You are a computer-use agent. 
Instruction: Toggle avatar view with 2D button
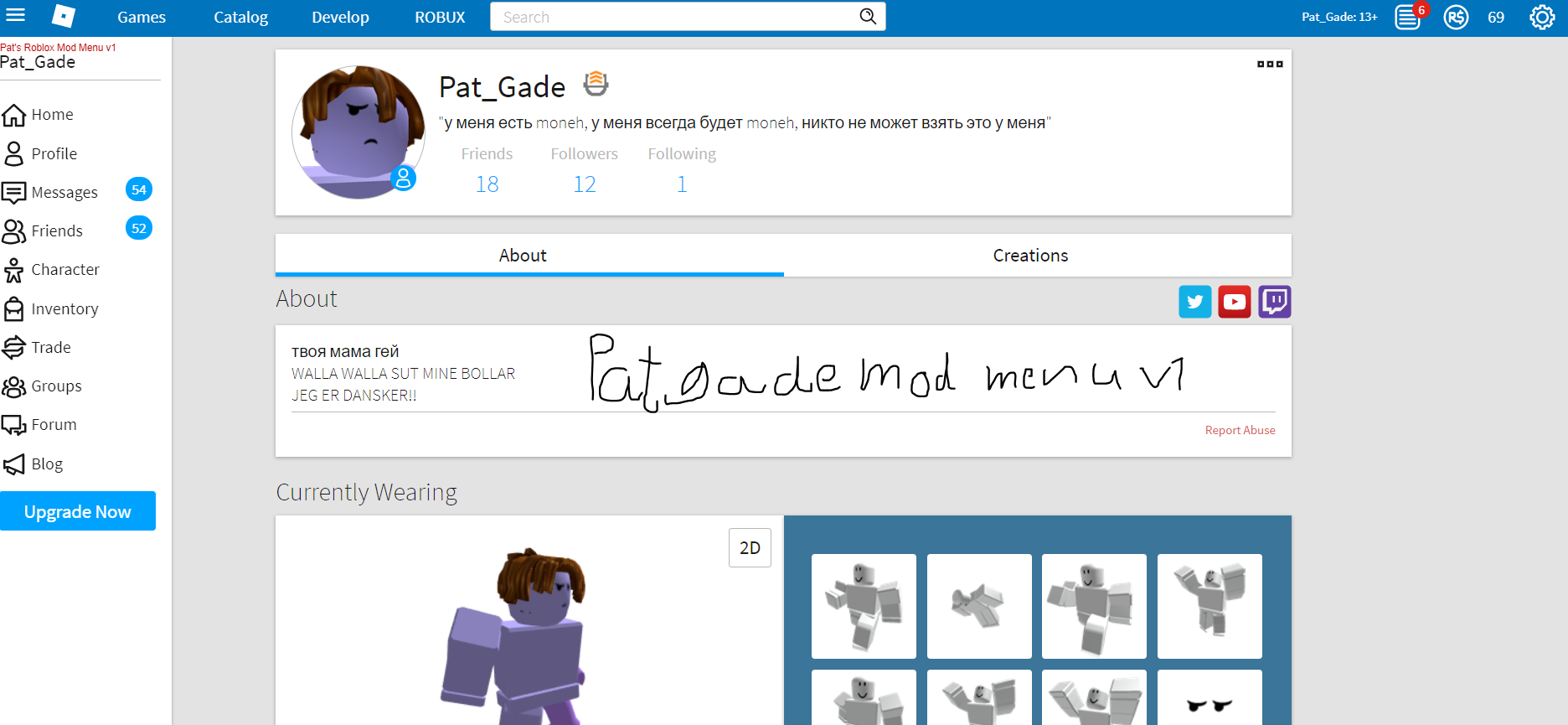tap(750, 547)
